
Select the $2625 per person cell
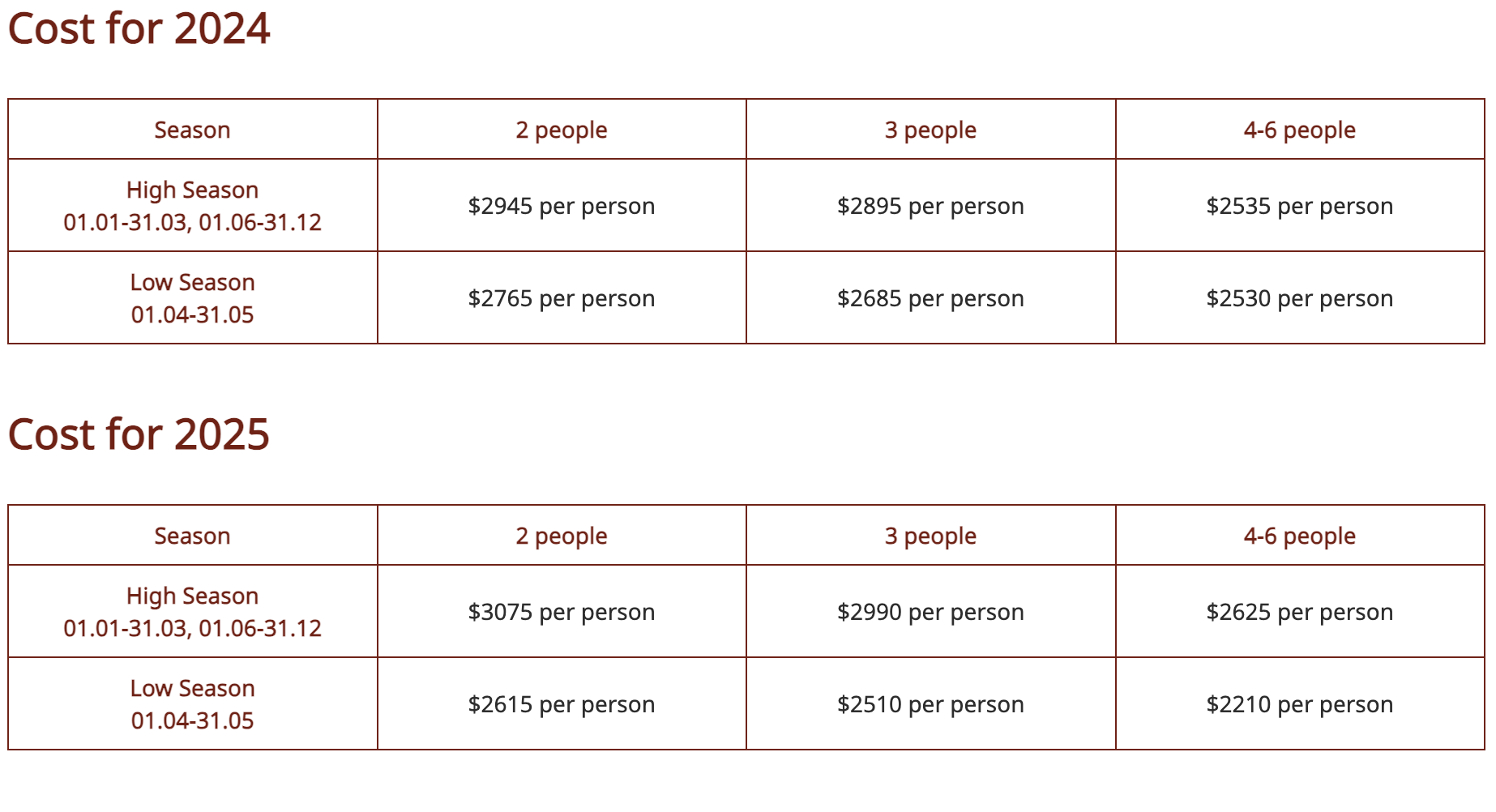pos(1299,613)
